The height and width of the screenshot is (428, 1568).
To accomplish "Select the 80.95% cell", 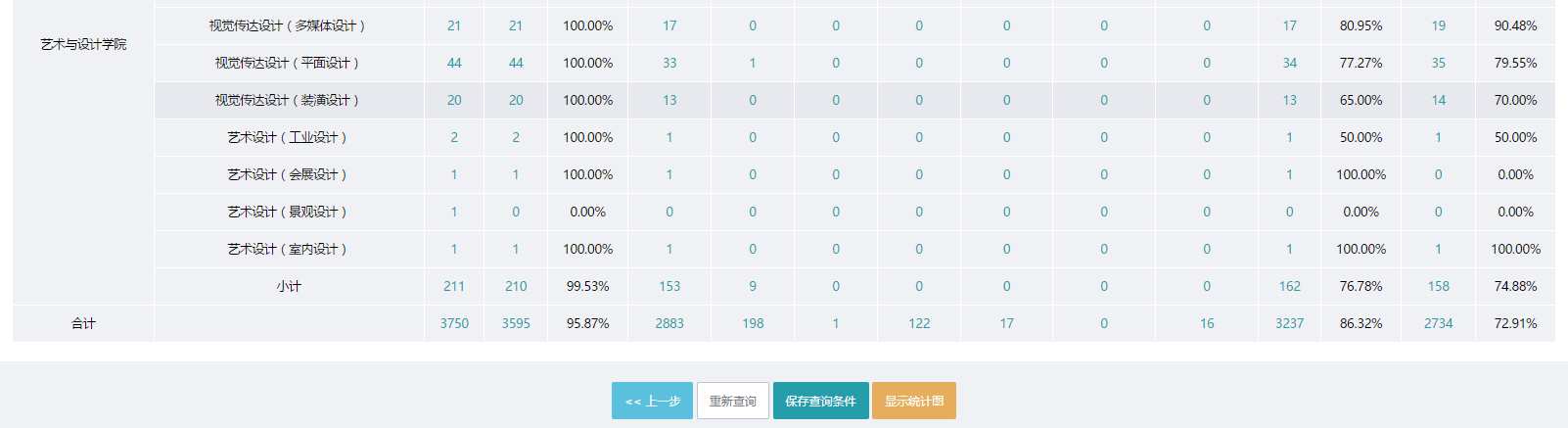I will pos(1360,25).
